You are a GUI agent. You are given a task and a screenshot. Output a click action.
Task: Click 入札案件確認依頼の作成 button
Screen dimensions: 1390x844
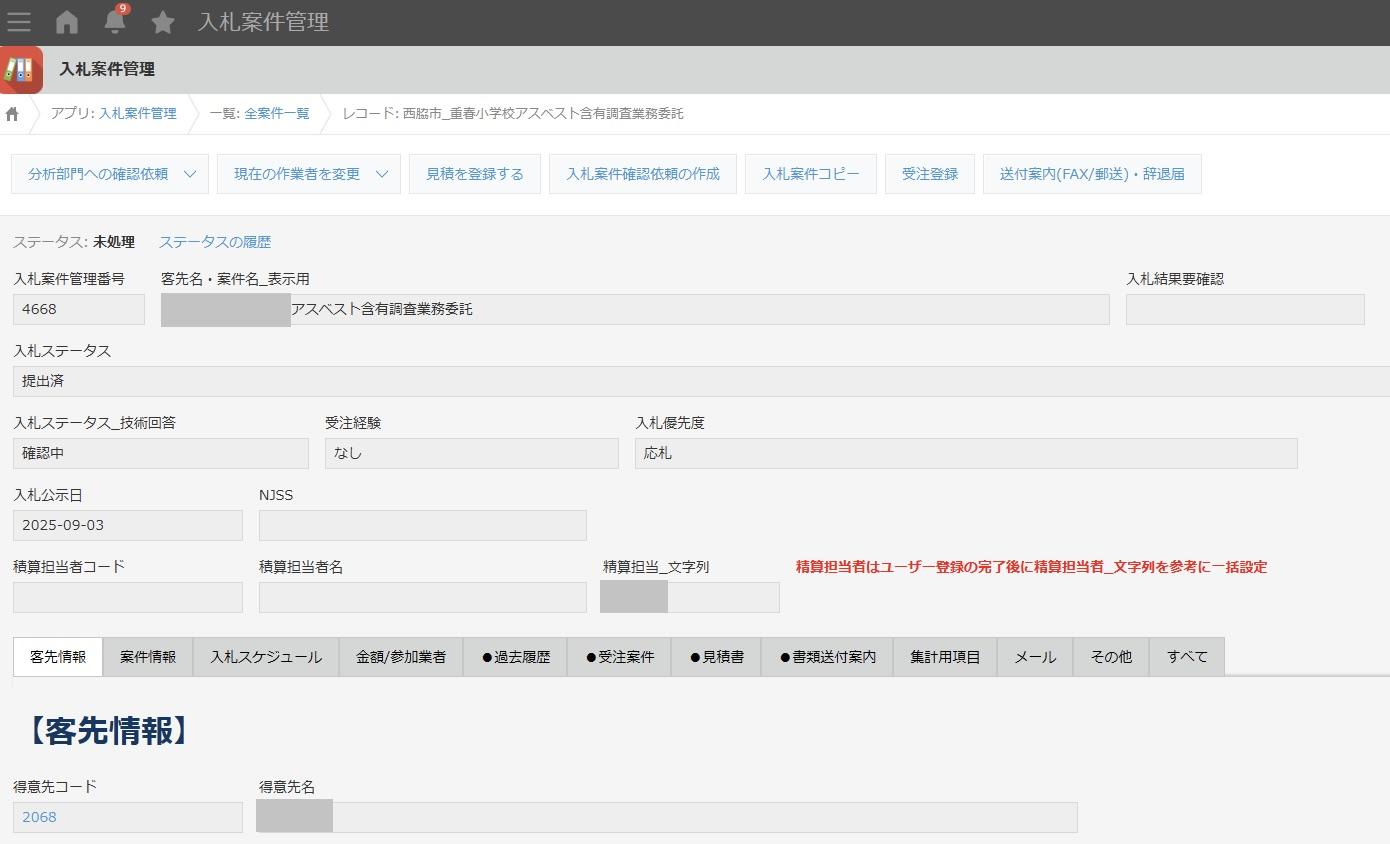coord(643,174)
